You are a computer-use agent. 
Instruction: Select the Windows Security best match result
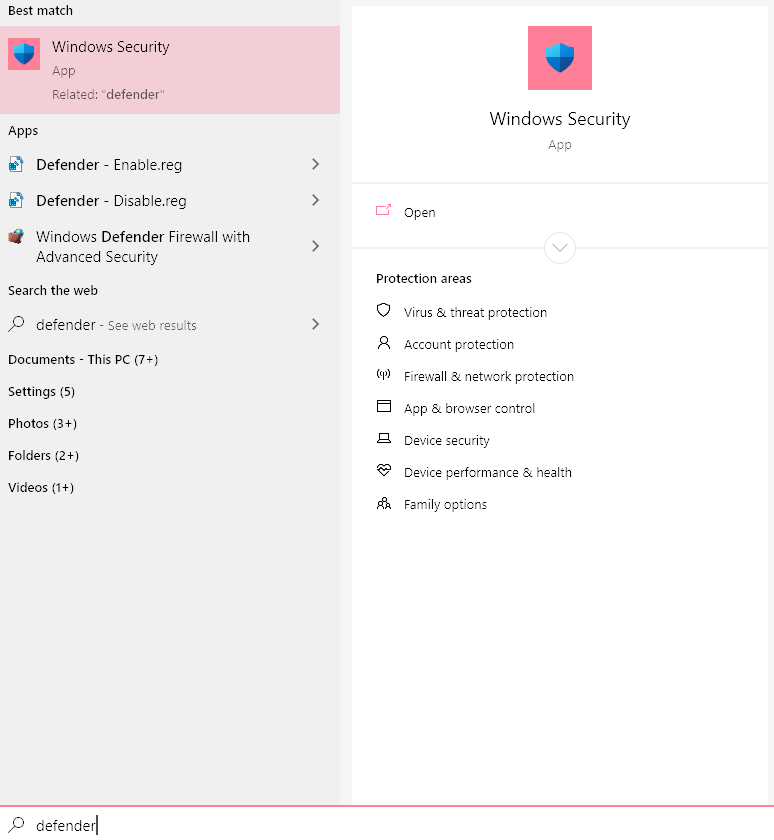(170, 70)
